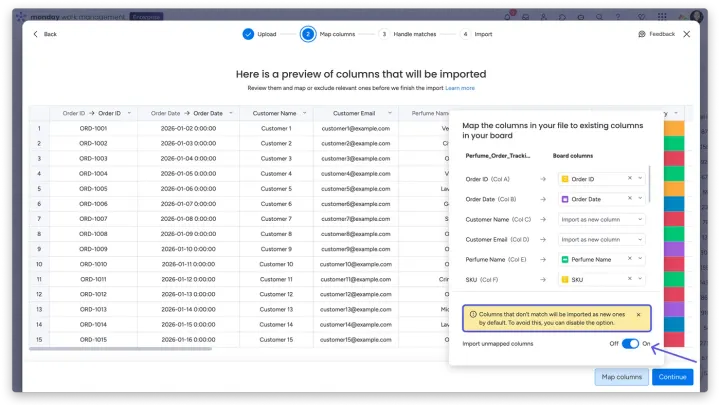Click the monday work management logo

click(70, 17)
